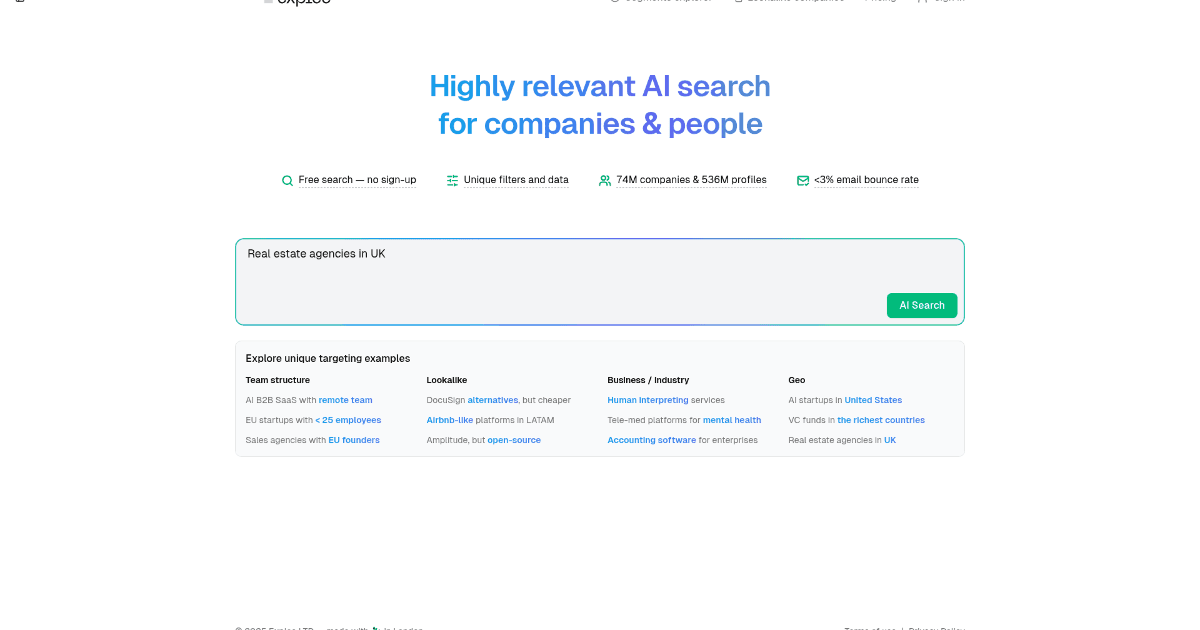Select the 'AI startups in United States' example
Screen dimensions: 1200x630
845,400
